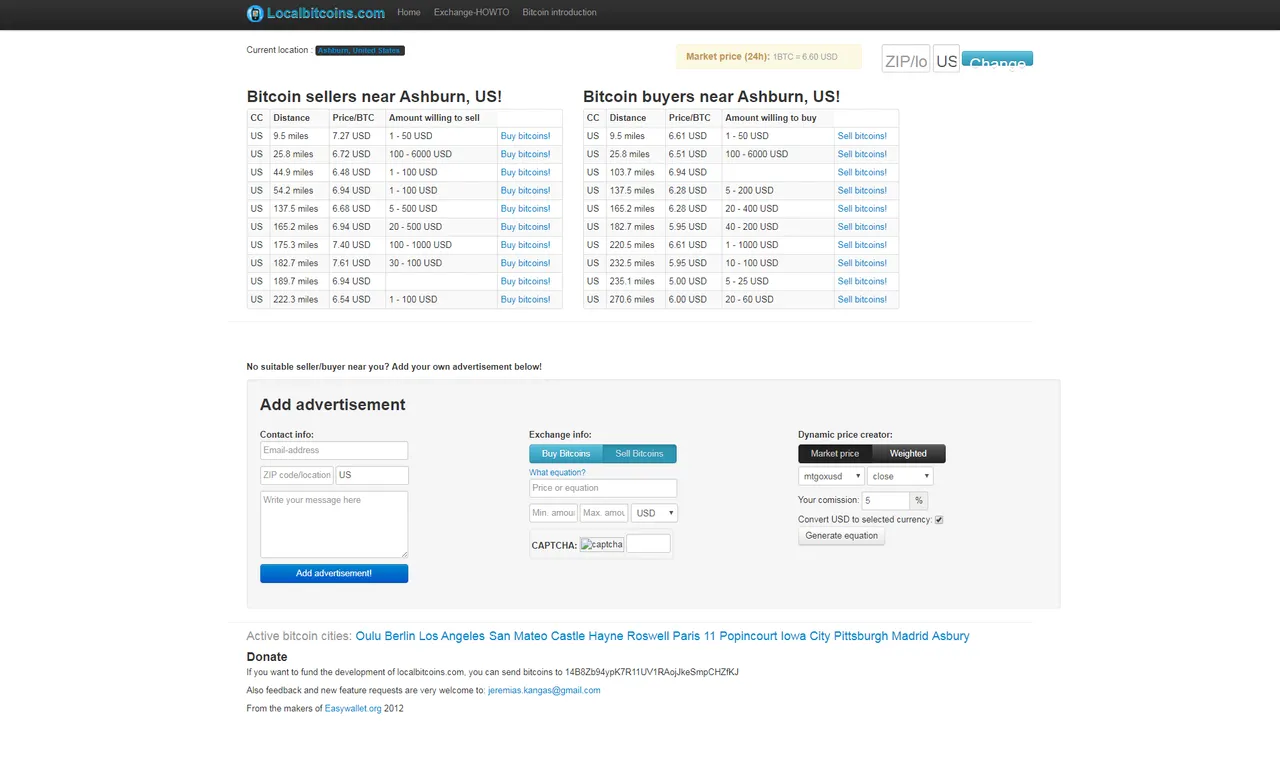Screen dimensions: 1280x761
Task: Click Buy bitcoins! for the 165.2 miles seller
Action: [526, 227]
